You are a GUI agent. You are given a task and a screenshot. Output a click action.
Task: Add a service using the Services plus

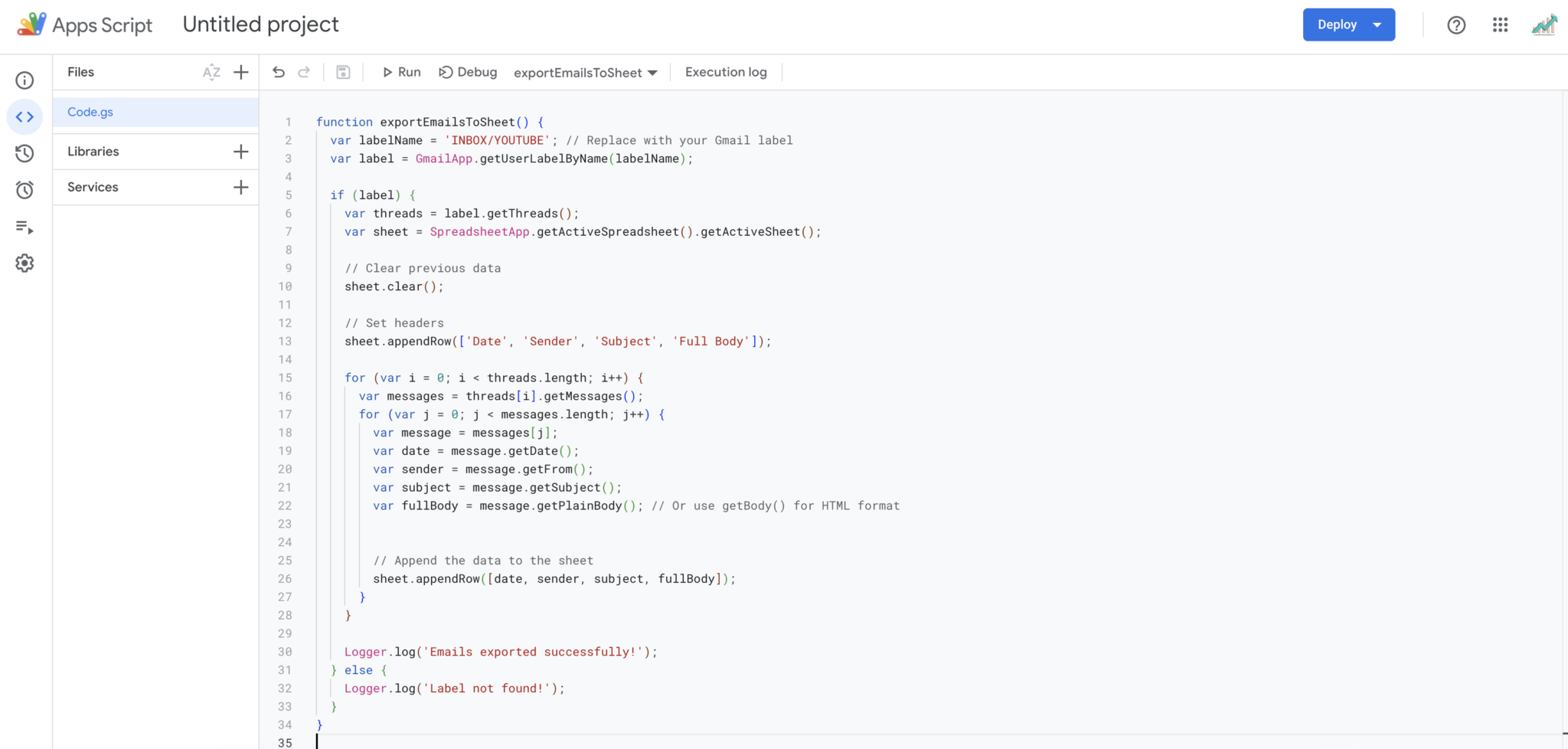point(240,186)
